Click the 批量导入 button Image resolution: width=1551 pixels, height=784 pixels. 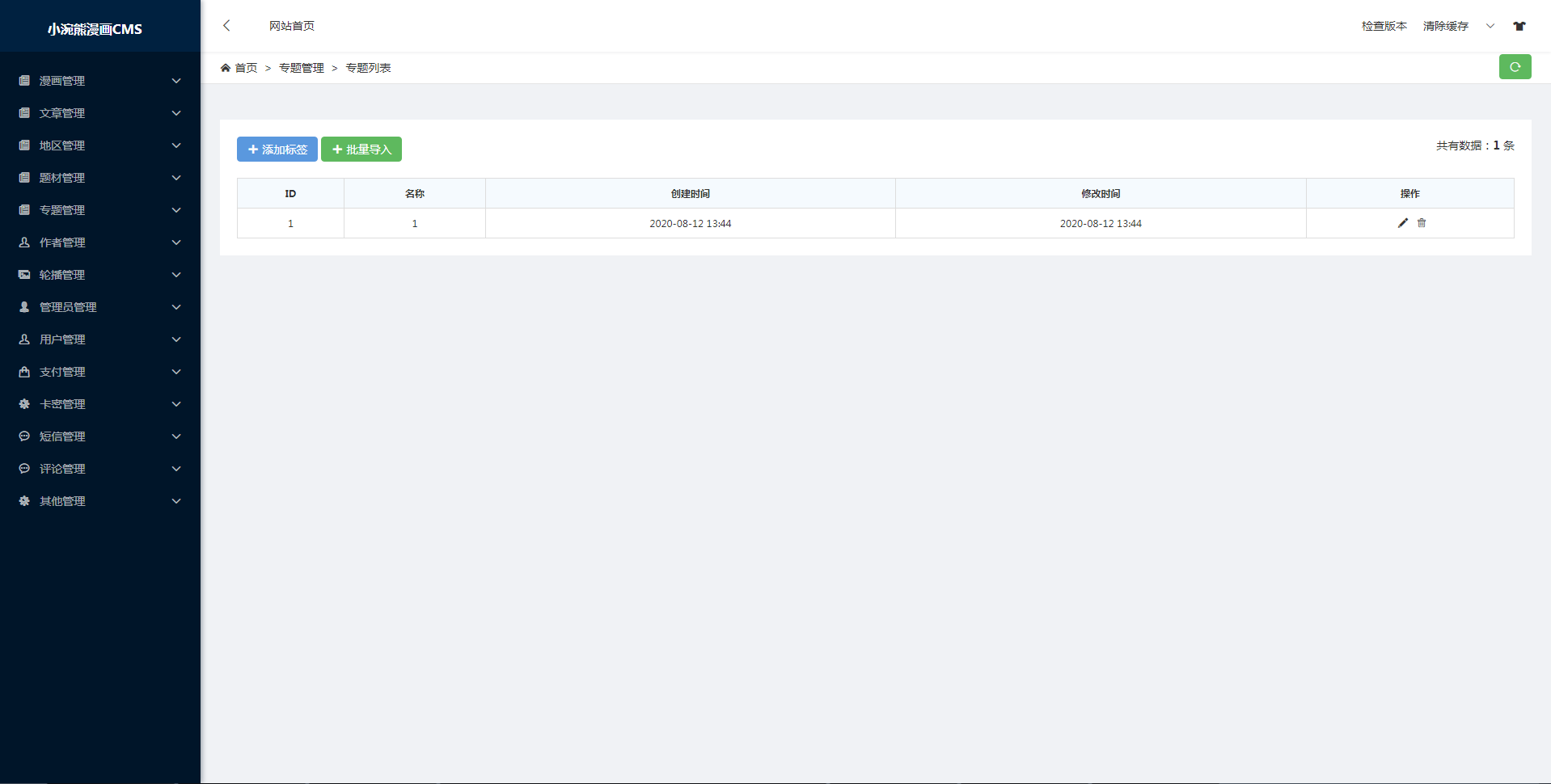point(361,150)
